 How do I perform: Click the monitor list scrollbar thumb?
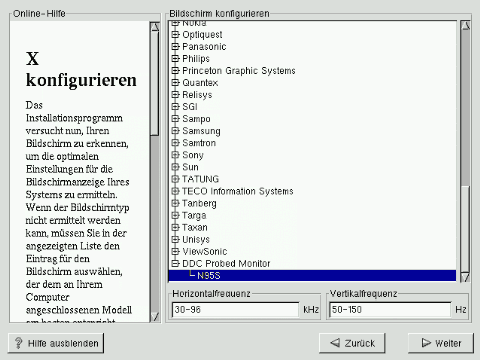point(465,229)
